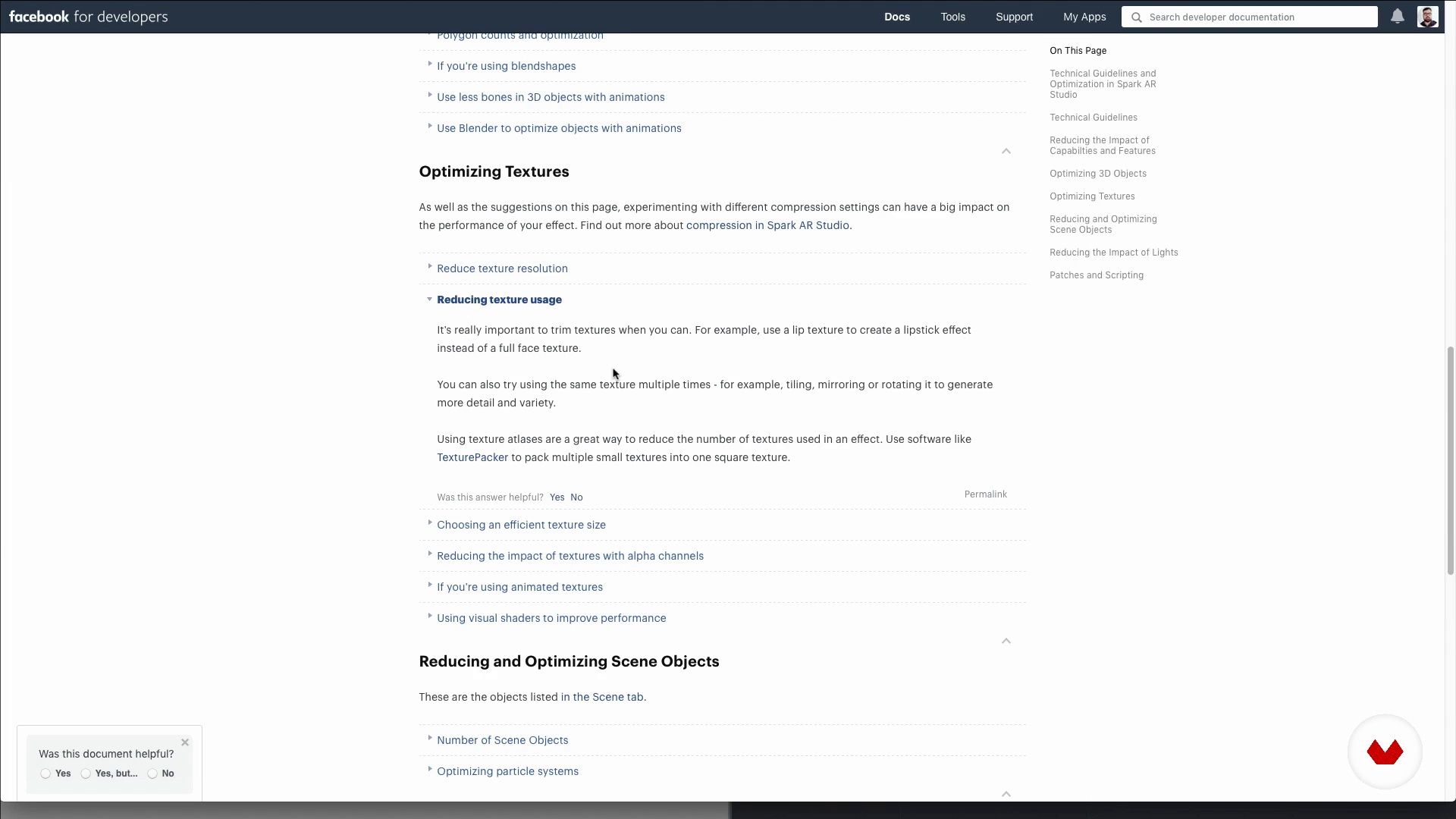Close the document helpful popup
Viewport: 1456px width, 819px height.
pyautogui.click(x=185, y=742)
